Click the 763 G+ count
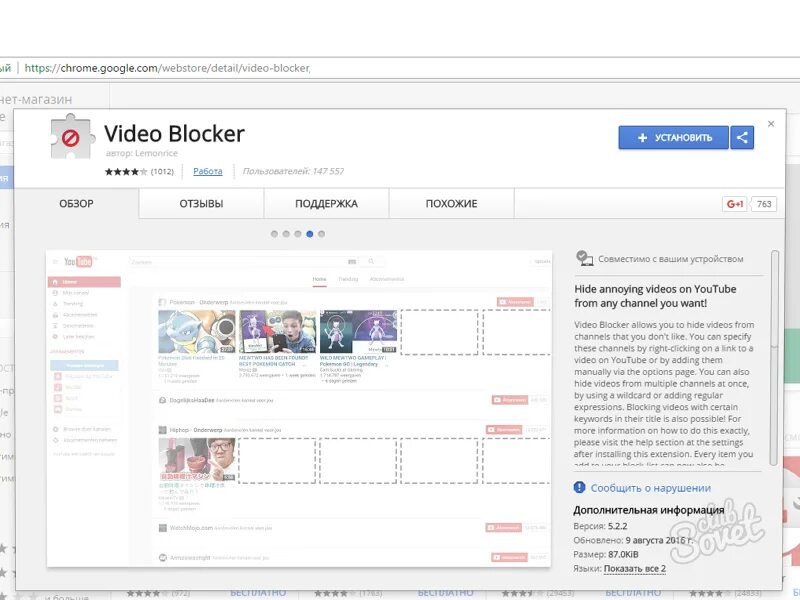 (x=764, y=204)
